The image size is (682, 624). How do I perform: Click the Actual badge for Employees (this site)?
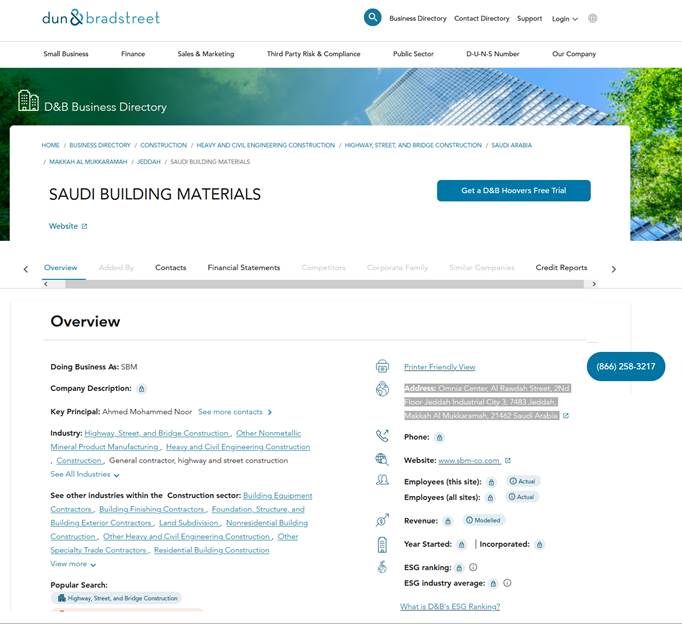click(x=523, y=481)
